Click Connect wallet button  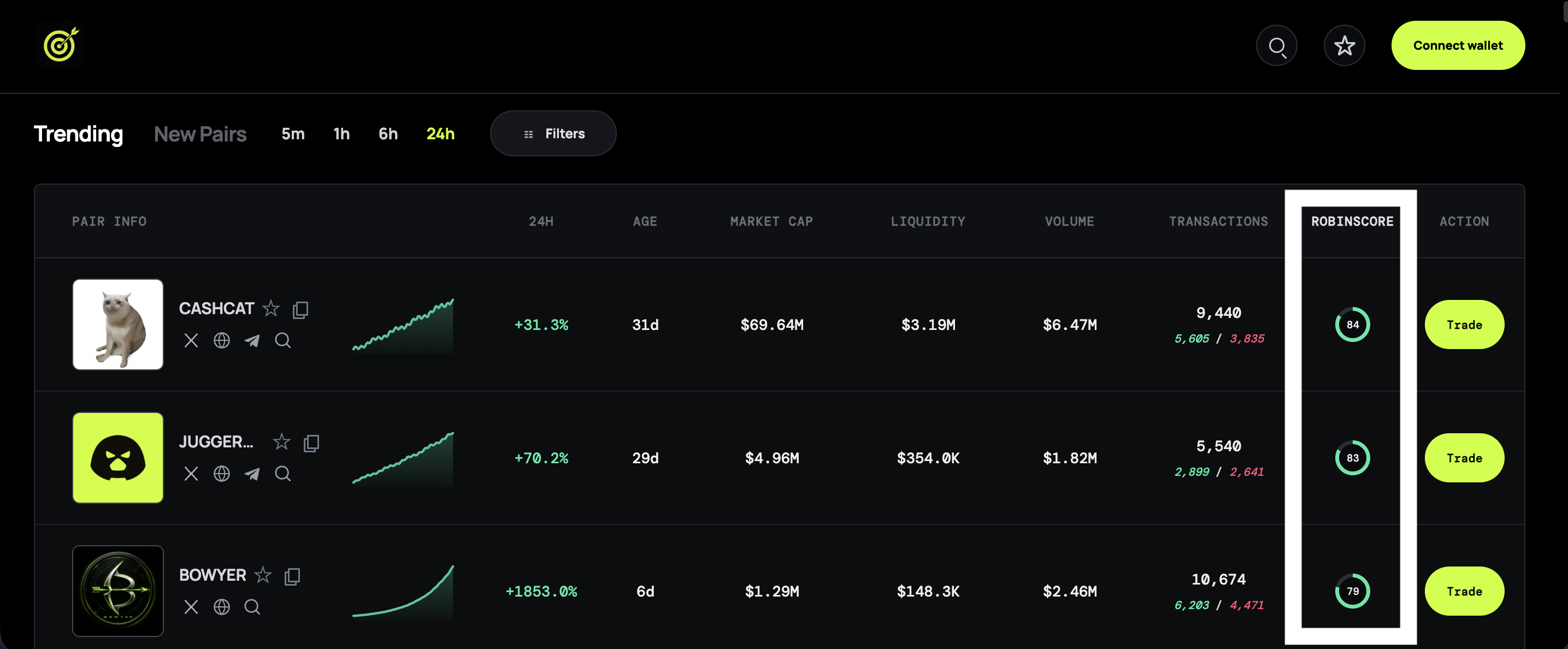point(1458,46)
